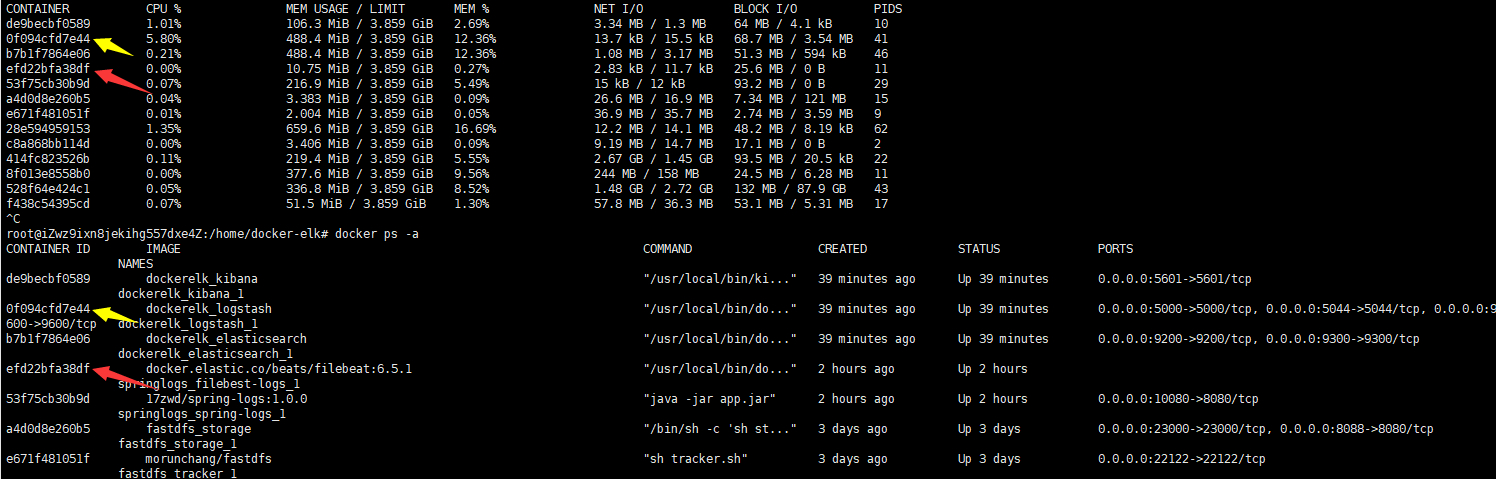The image size is (1496, 479).
Task: Click command "/bin/sh -c 'sh st..."
Action: click(720, 428)
